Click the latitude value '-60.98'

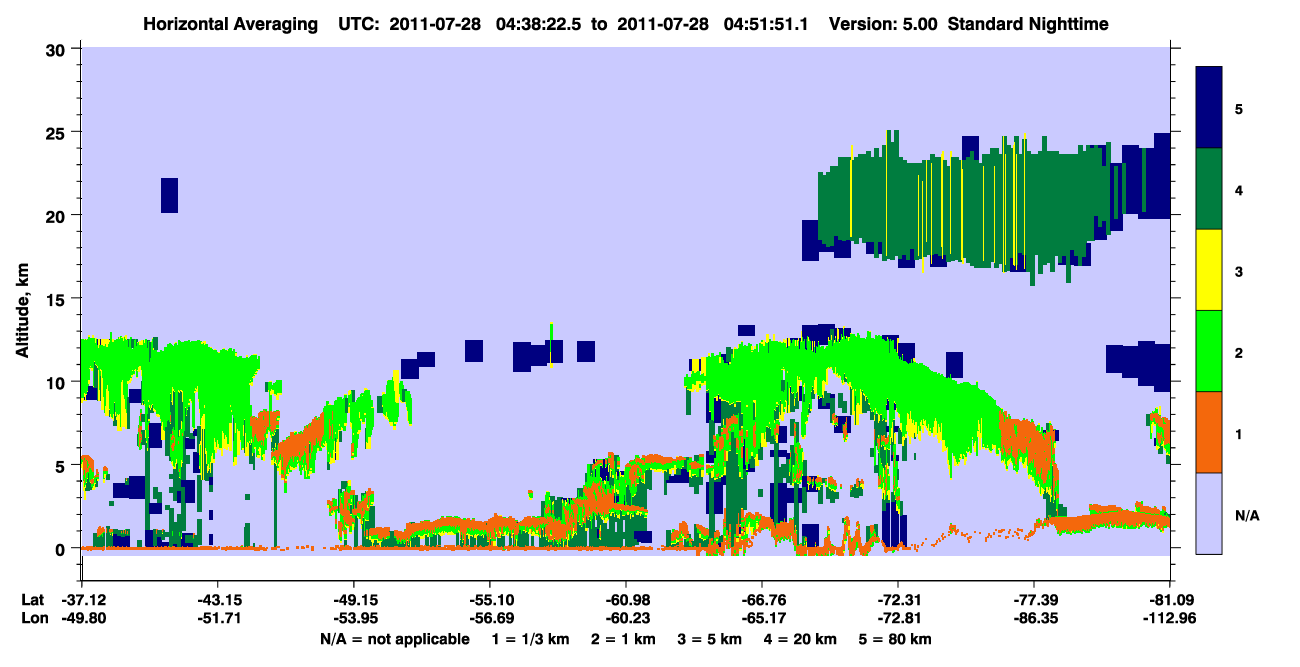[x=626, y=600]
